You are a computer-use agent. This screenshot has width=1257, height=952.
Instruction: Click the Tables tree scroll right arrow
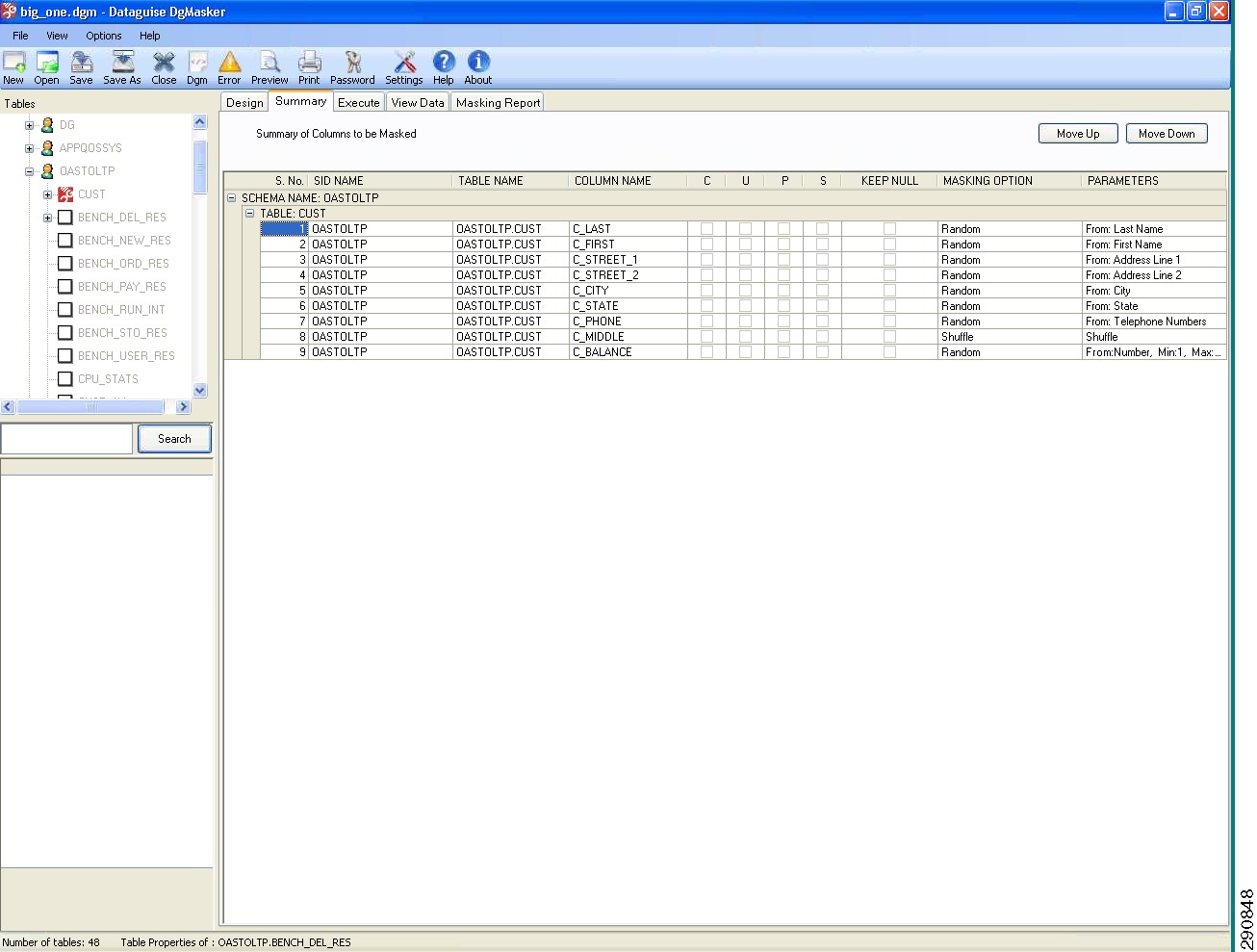[183, 407]
